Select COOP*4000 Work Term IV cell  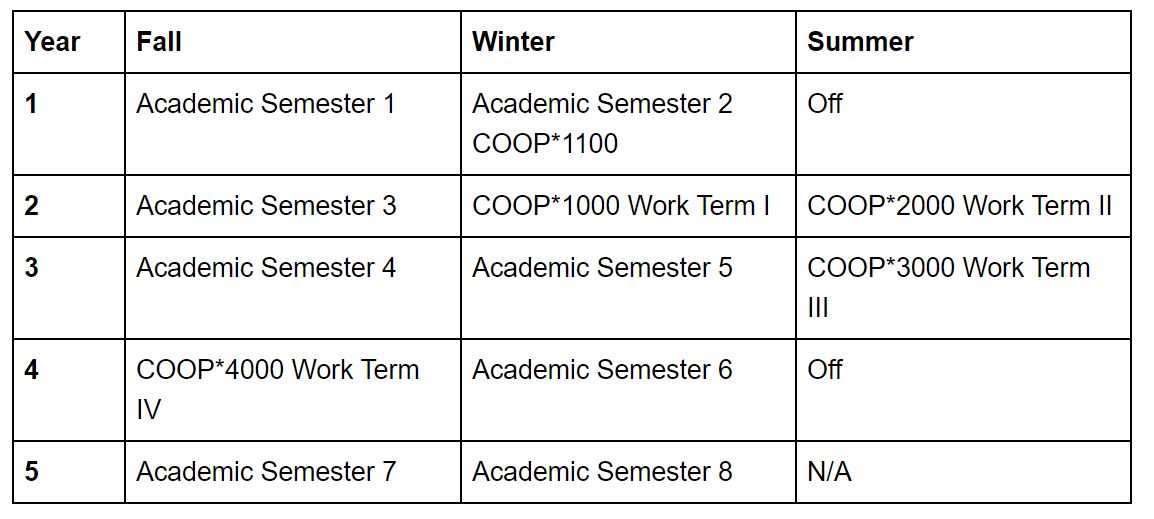293,389
